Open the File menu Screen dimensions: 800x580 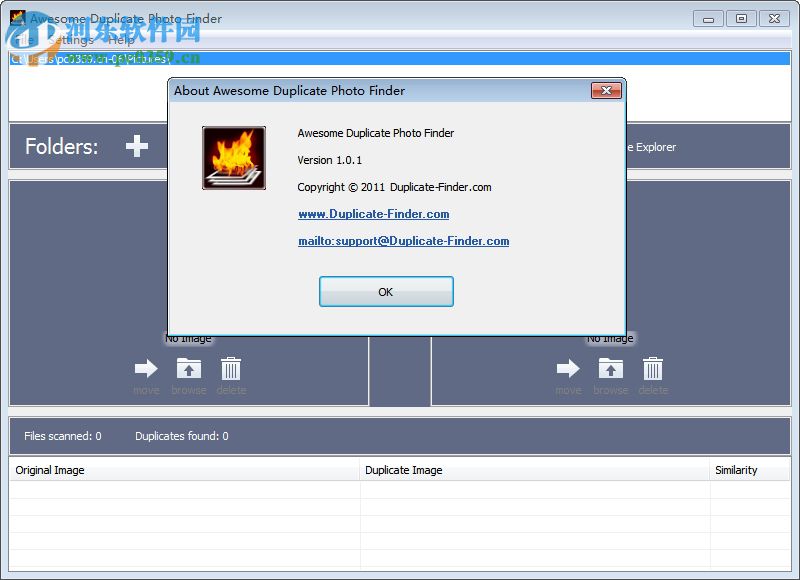(x=22, y=40)
